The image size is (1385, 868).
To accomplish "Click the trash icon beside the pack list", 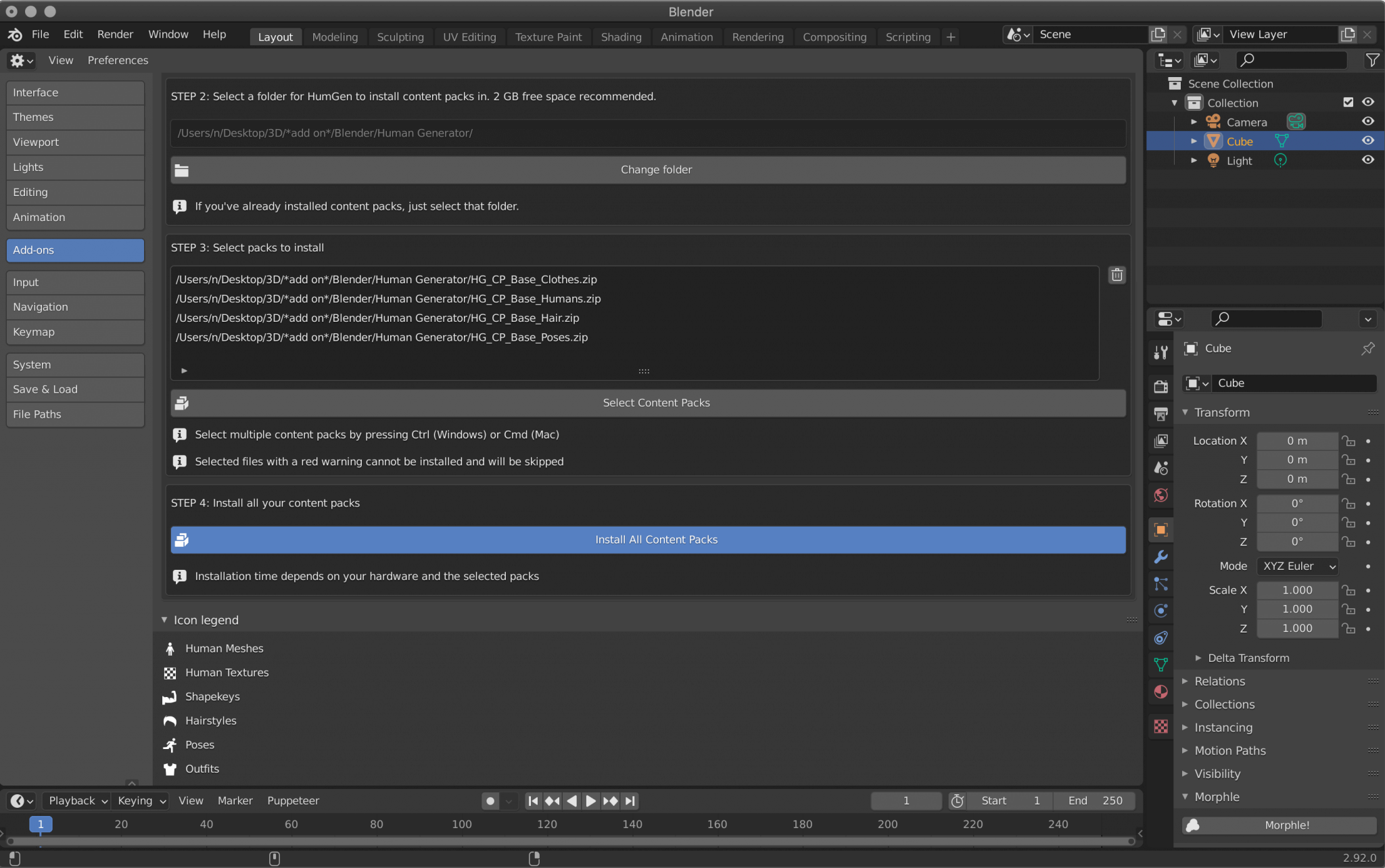I will click(1117, 275).
